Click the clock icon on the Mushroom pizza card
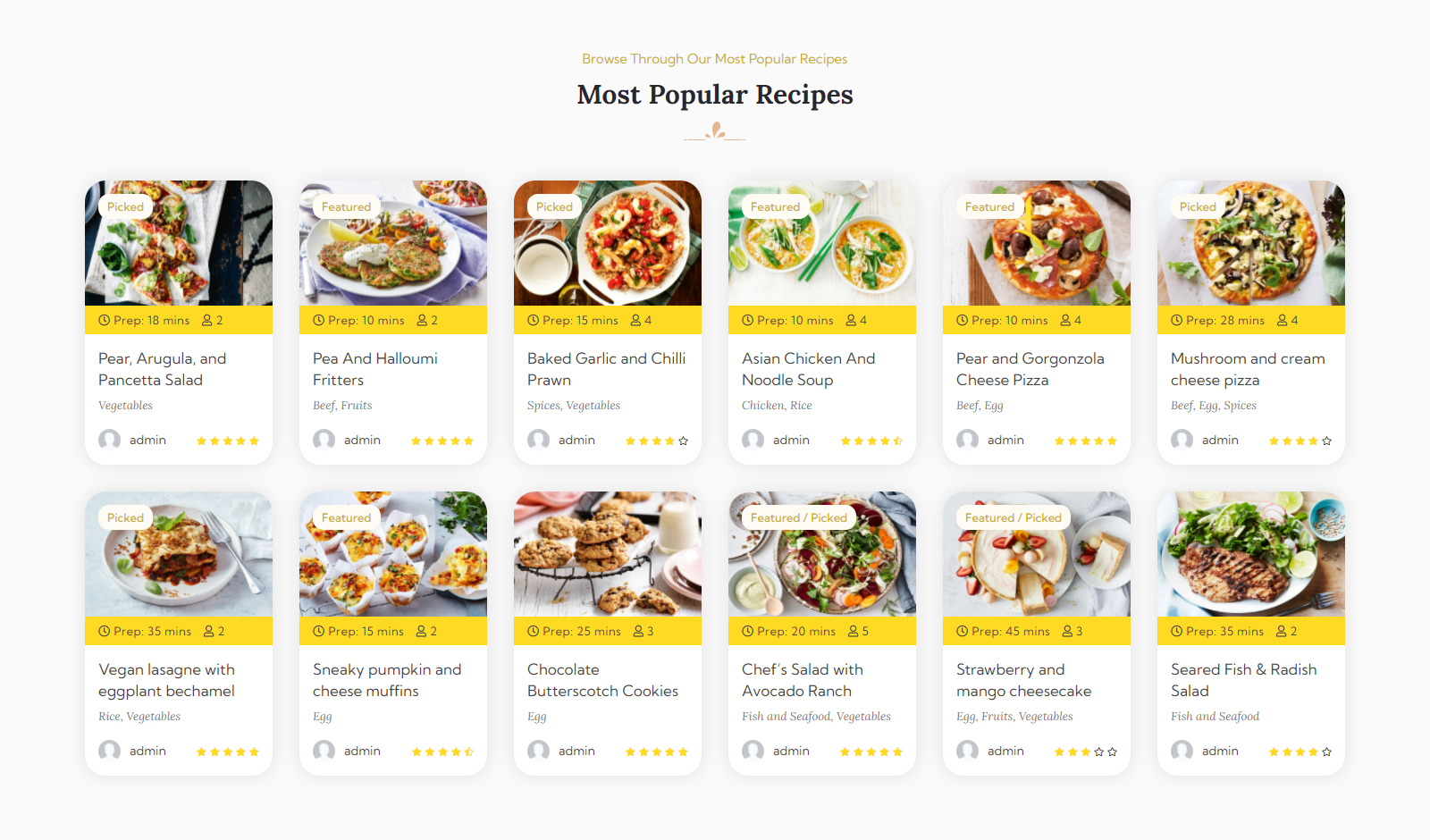 [x=1177, y=320]
